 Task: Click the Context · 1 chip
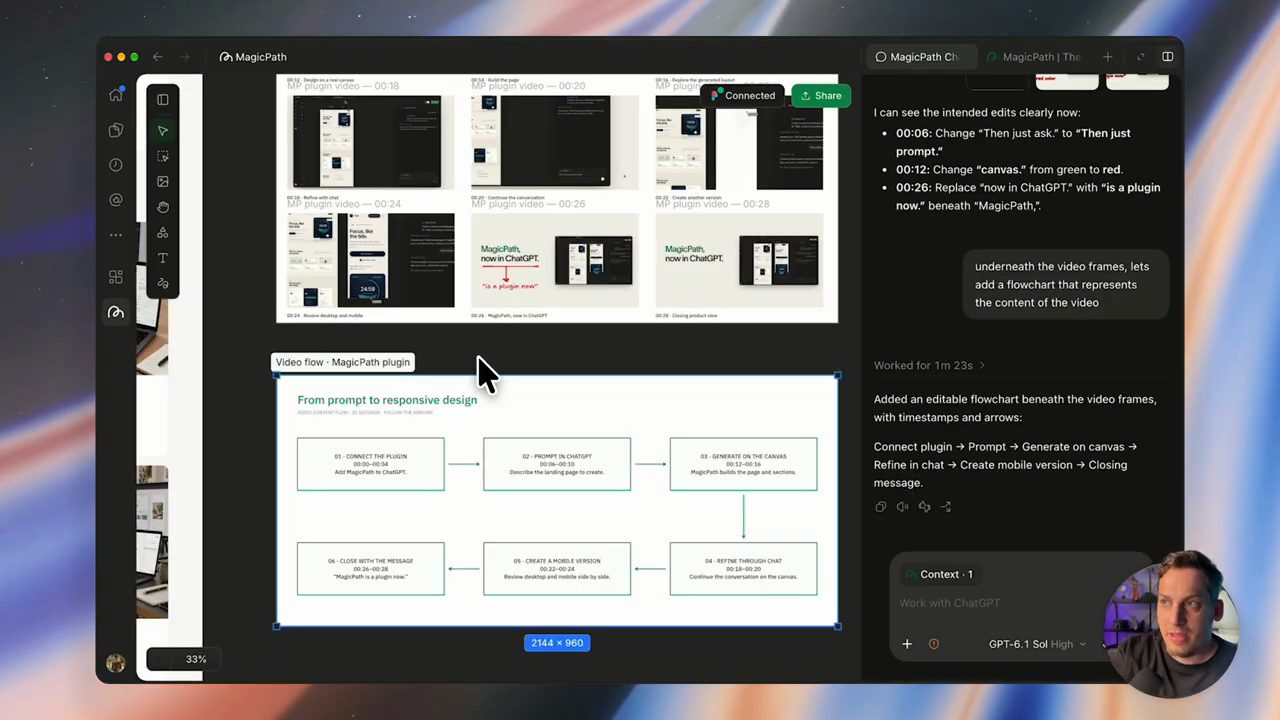tap(940, 574)
